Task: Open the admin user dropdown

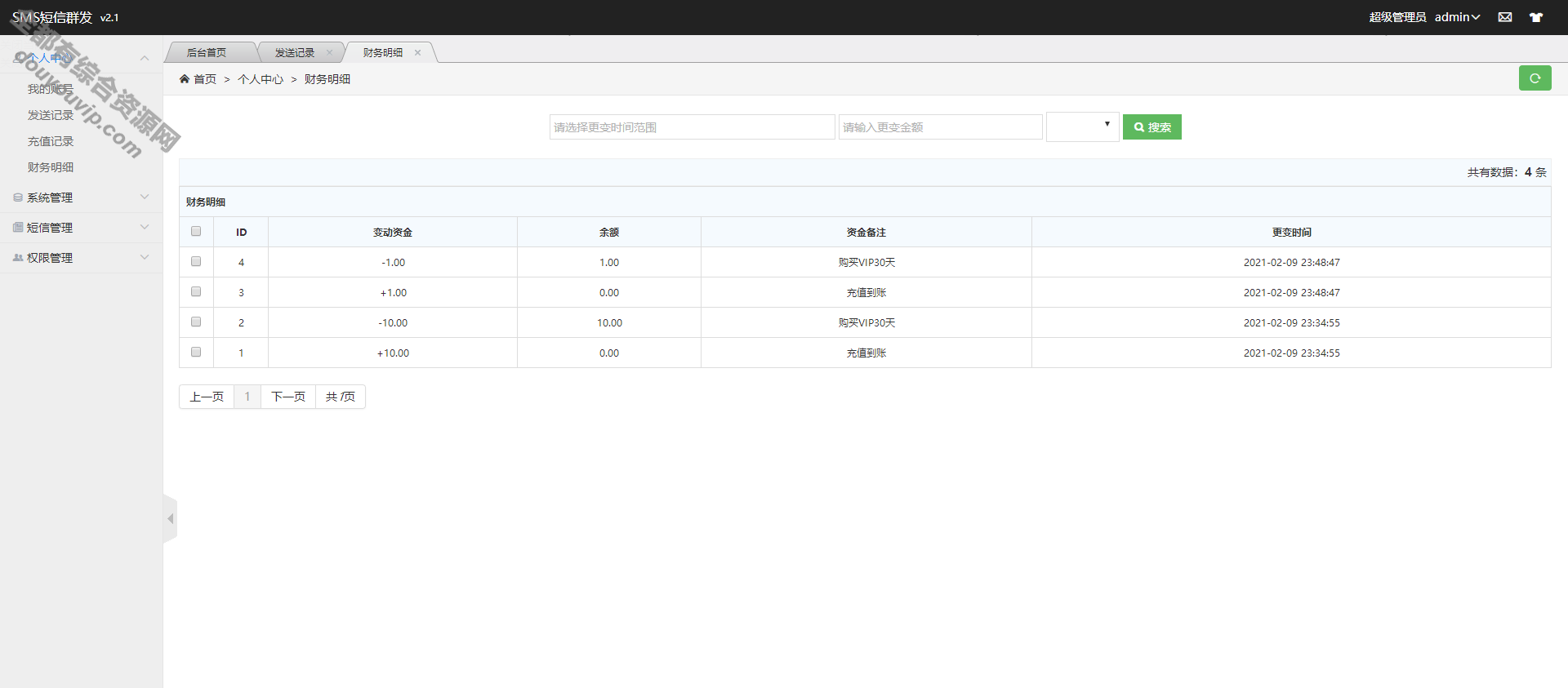Action: coord(1458,17)
